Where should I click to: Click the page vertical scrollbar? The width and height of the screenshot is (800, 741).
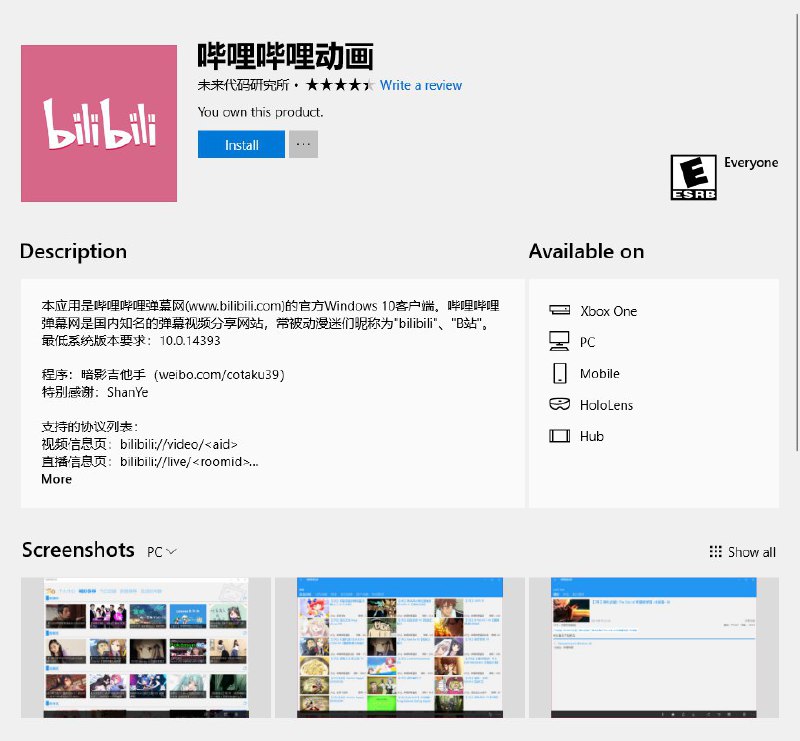[x=797, y=232]
